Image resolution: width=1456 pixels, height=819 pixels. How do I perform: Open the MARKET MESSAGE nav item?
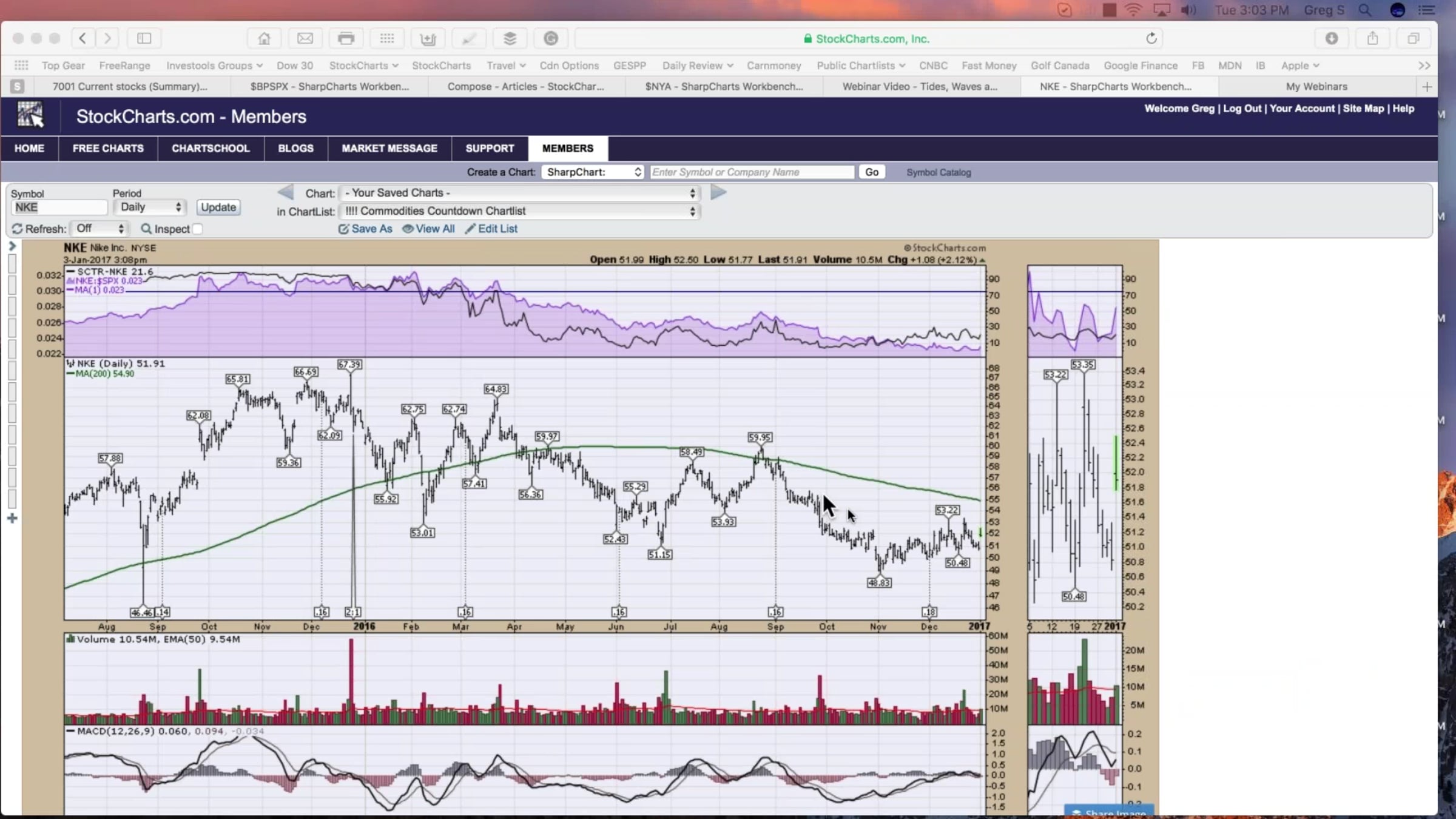pos(389,148)
